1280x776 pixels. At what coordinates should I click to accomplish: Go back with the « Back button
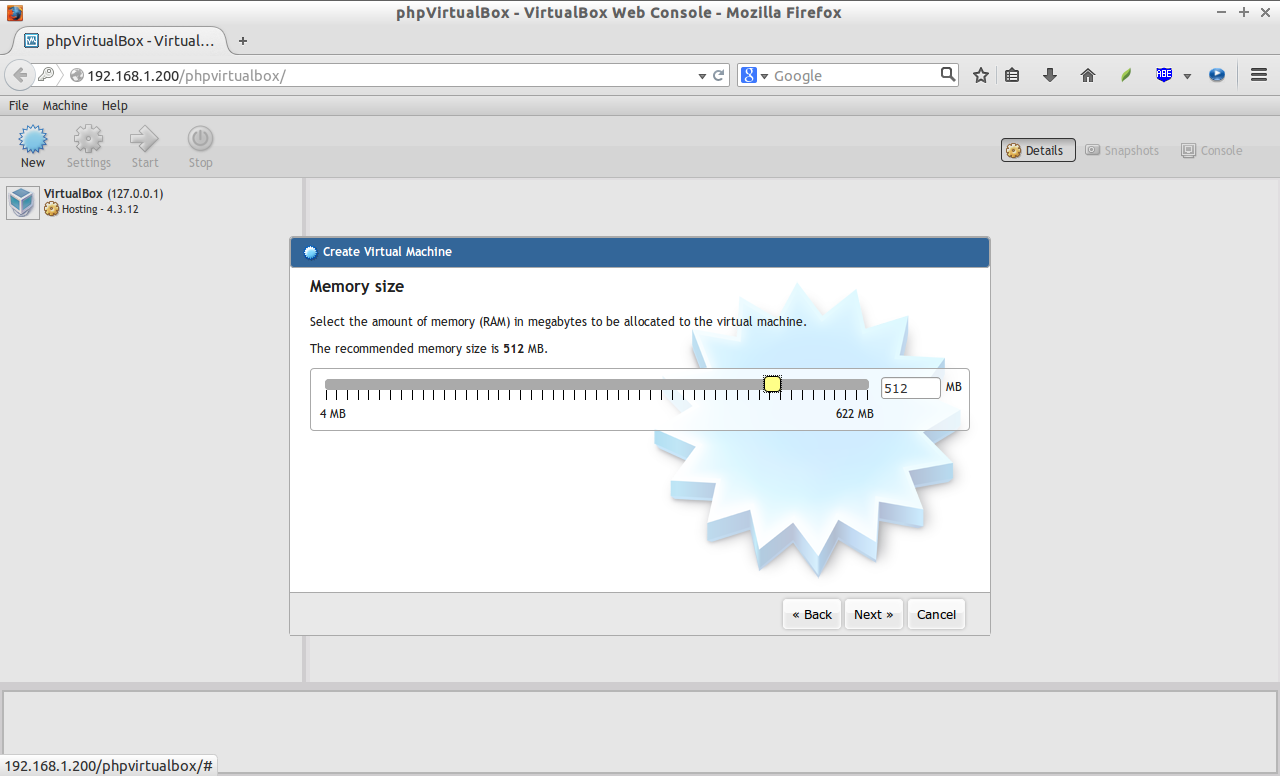(x=812, y=614)
